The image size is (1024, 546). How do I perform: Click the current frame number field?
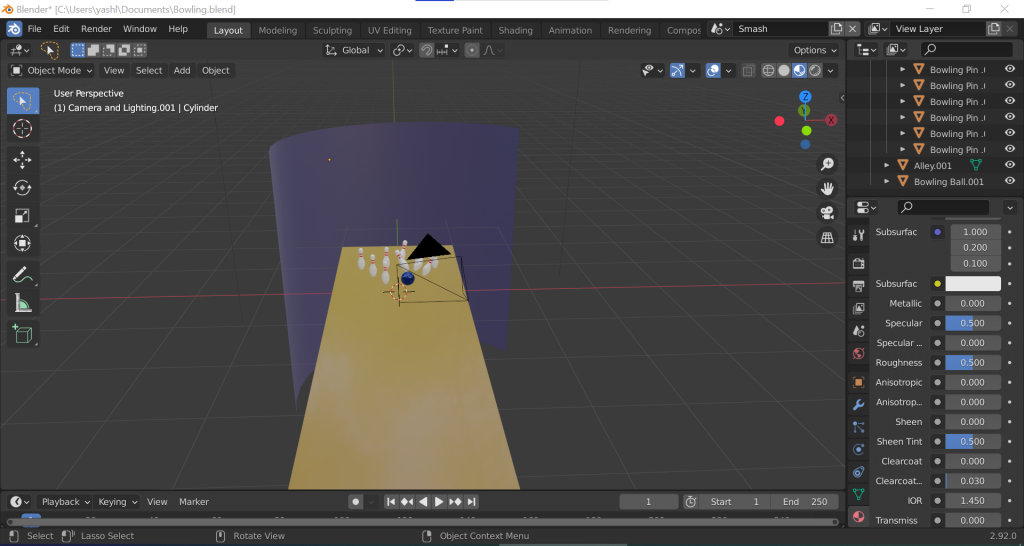pyautogui.click(x=648, y=502)
